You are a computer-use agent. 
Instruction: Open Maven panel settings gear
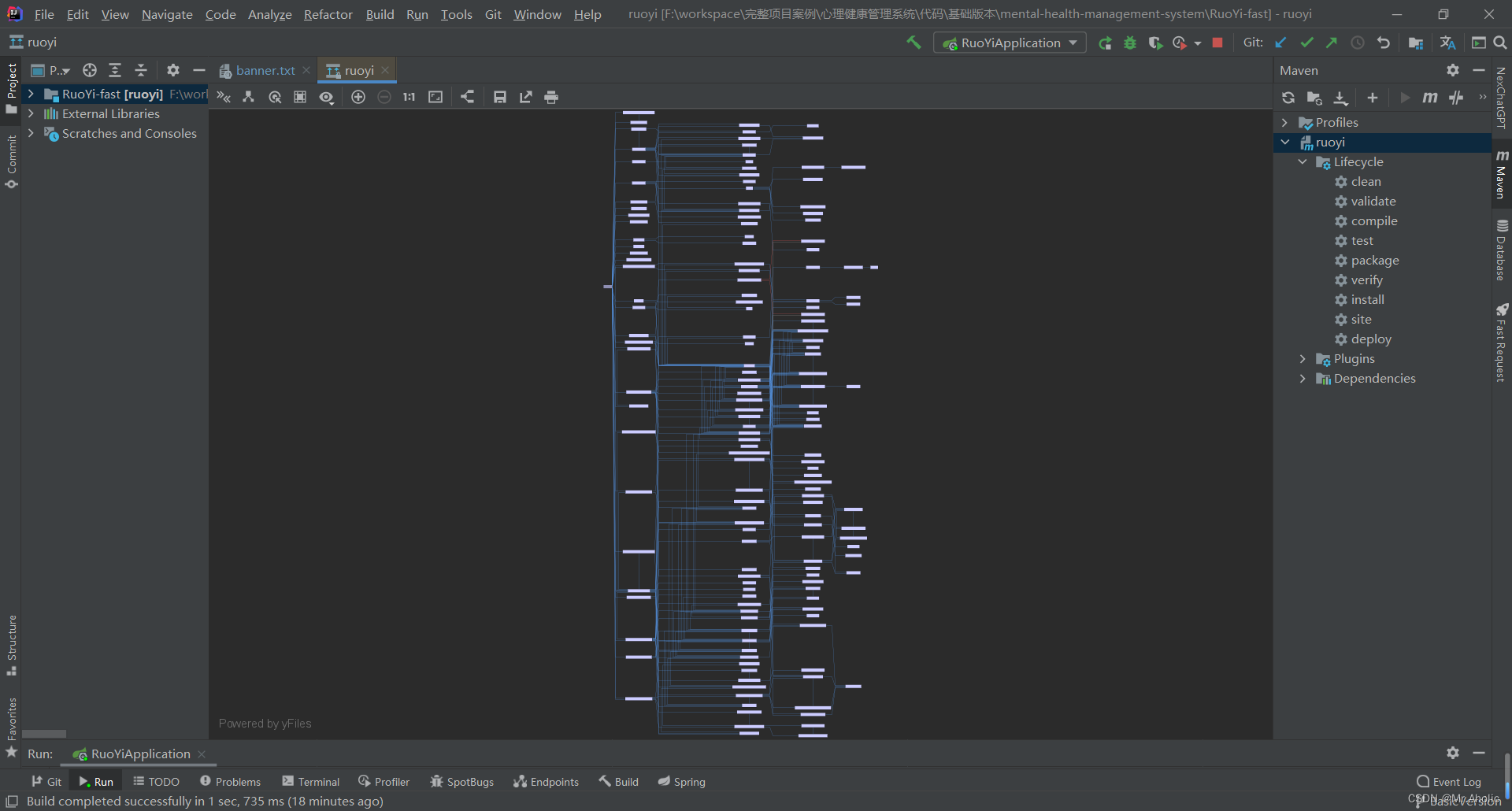1453,70
